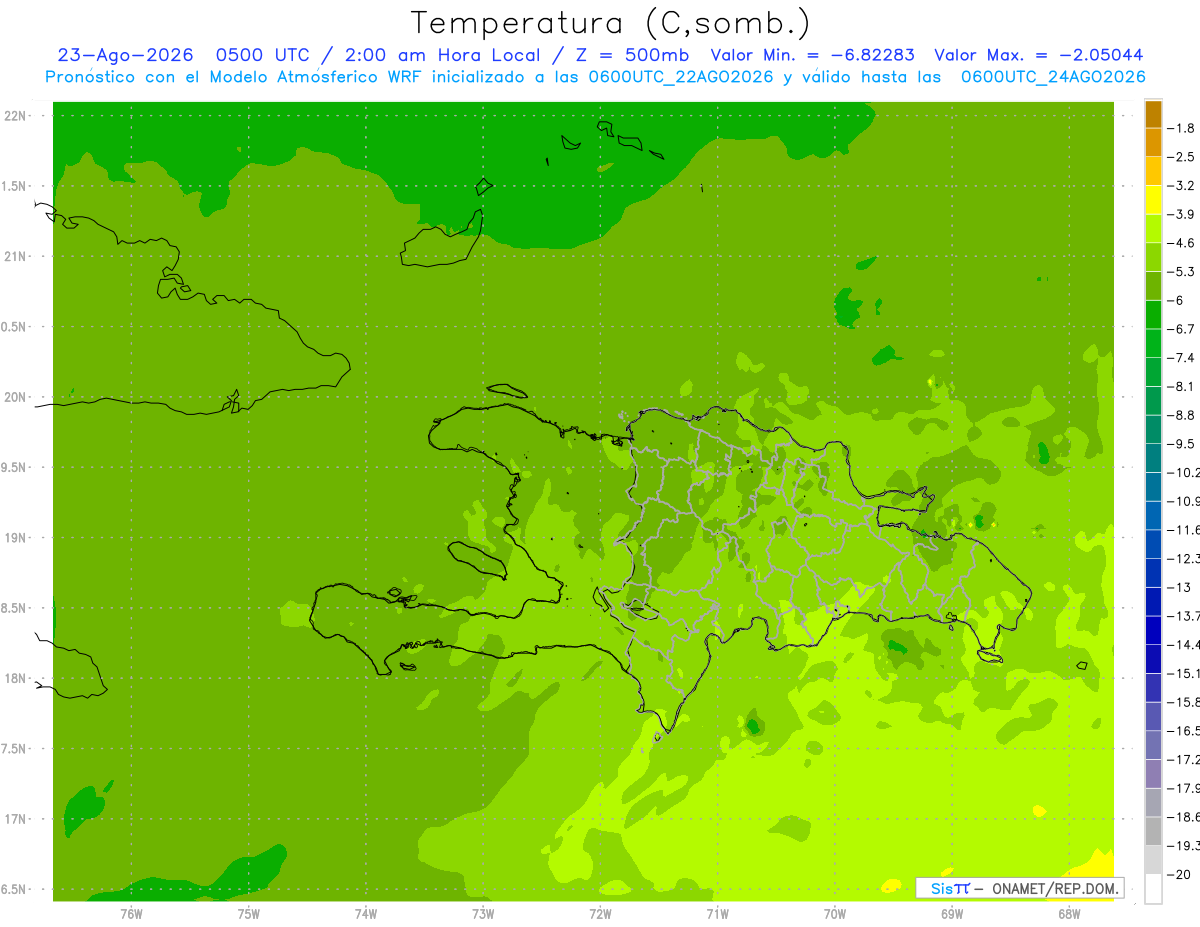The width and height of the screenshot is (1200, 927).
Task: Click the '17N' latitude label
Action: (16, 819)
